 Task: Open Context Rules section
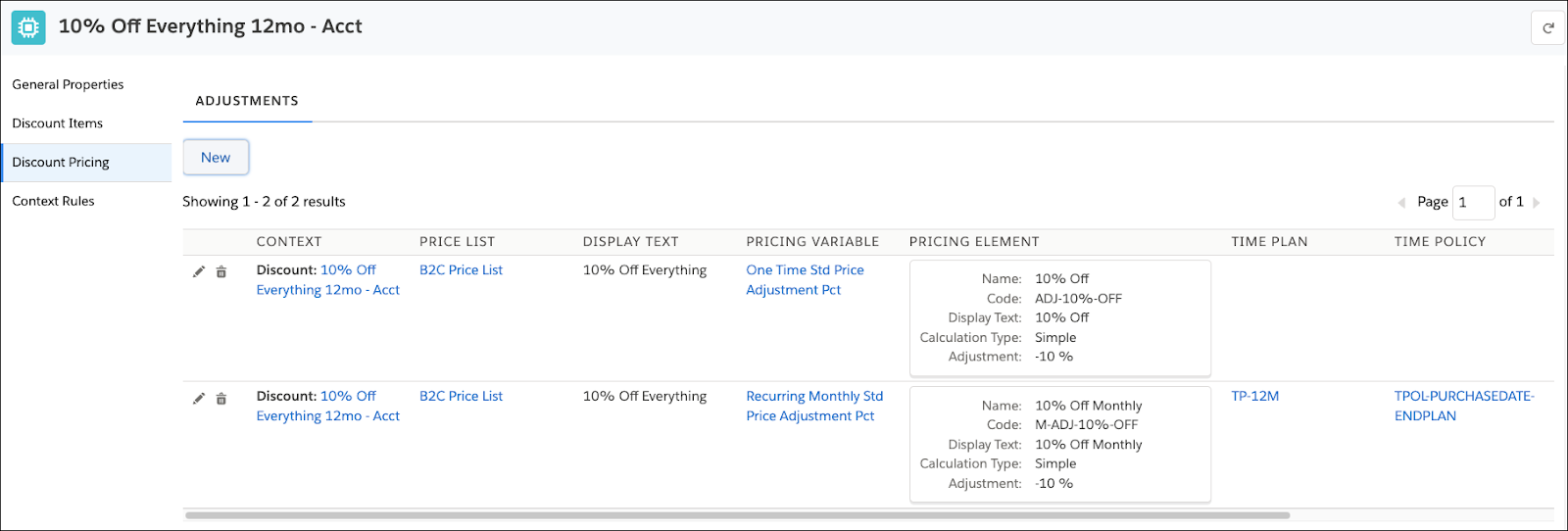(53, 201)
